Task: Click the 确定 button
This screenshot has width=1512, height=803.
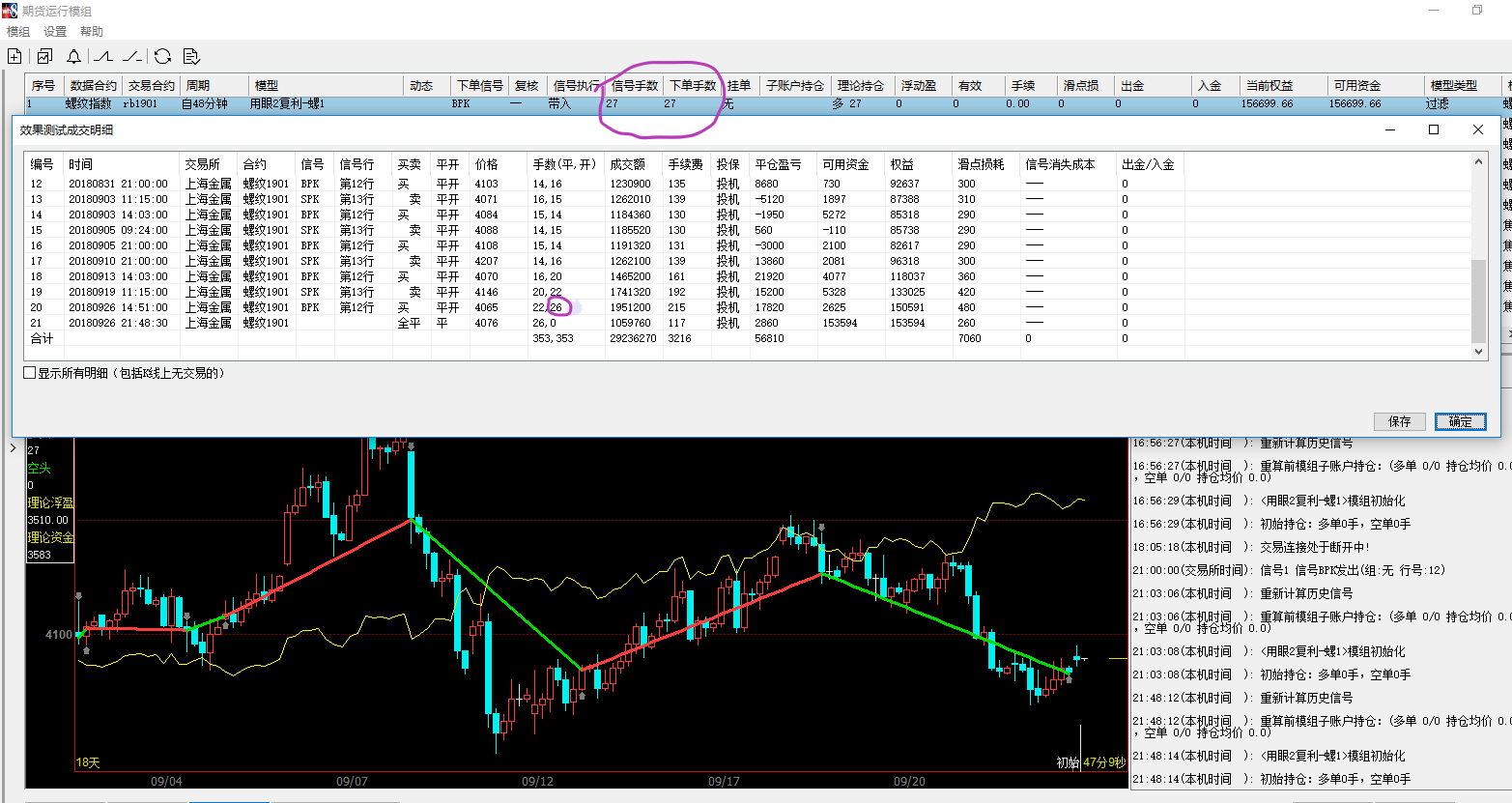Action: (x=1460, y=421)
